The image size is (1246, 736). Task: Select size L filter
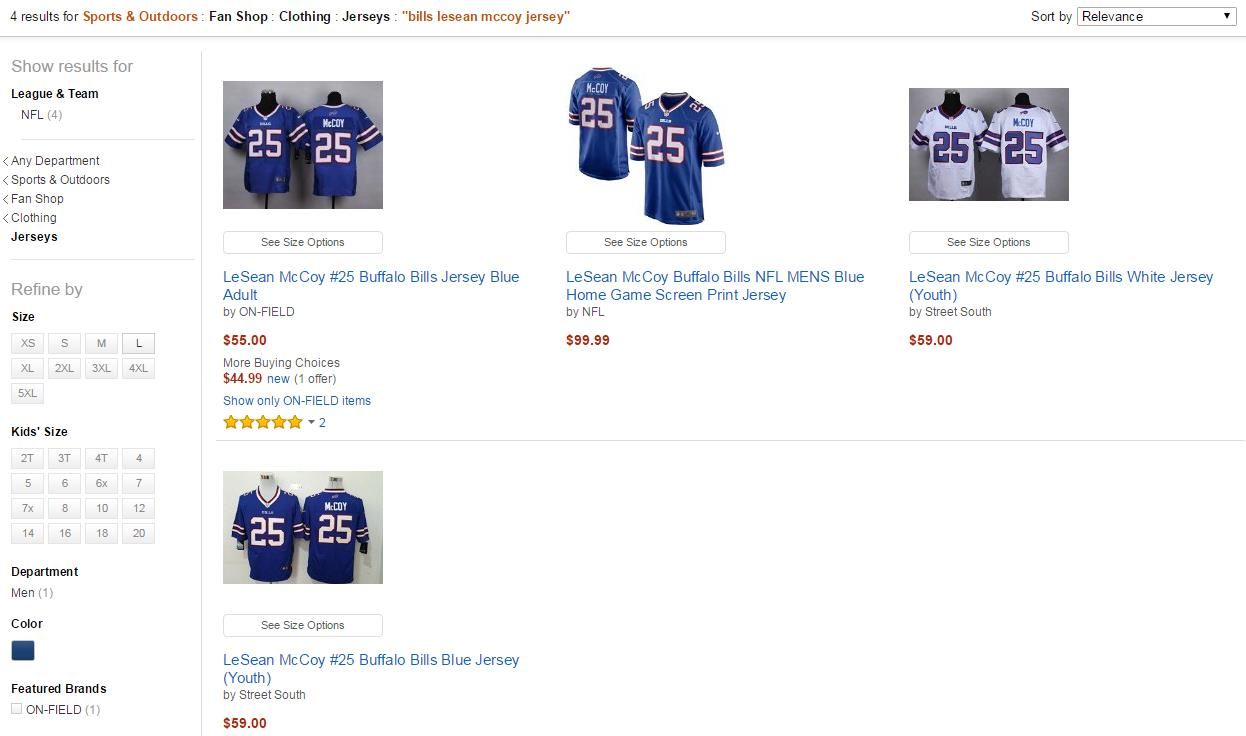[x=138, y=343]
